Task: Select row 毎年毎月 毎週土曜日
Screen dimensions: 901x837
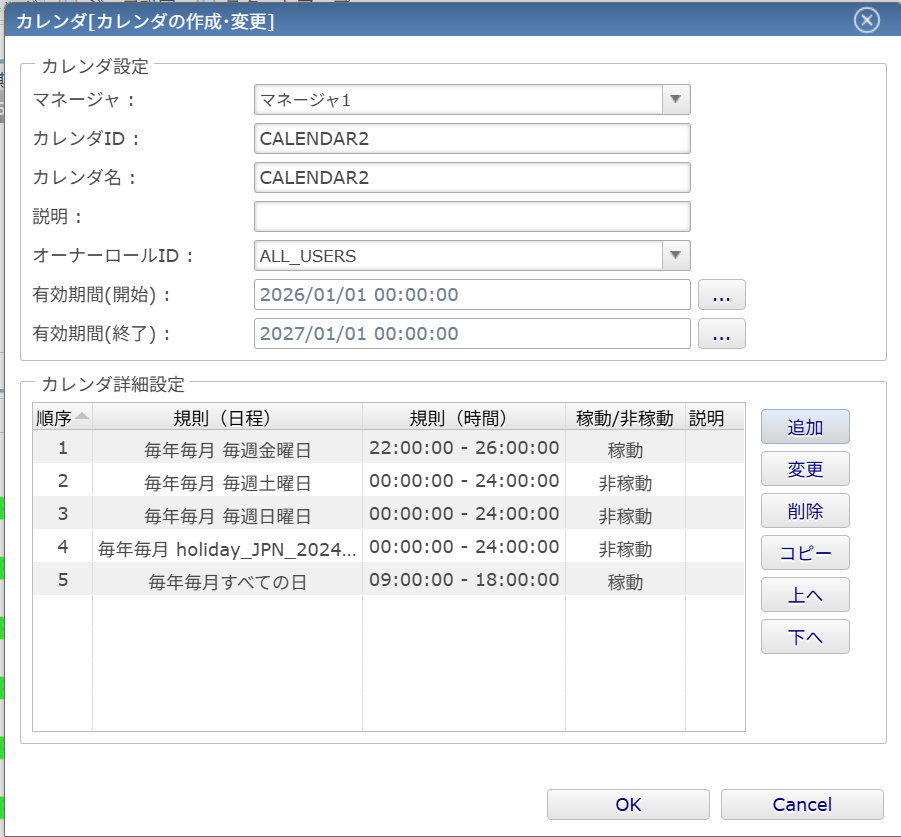Action: coord(388,481)
